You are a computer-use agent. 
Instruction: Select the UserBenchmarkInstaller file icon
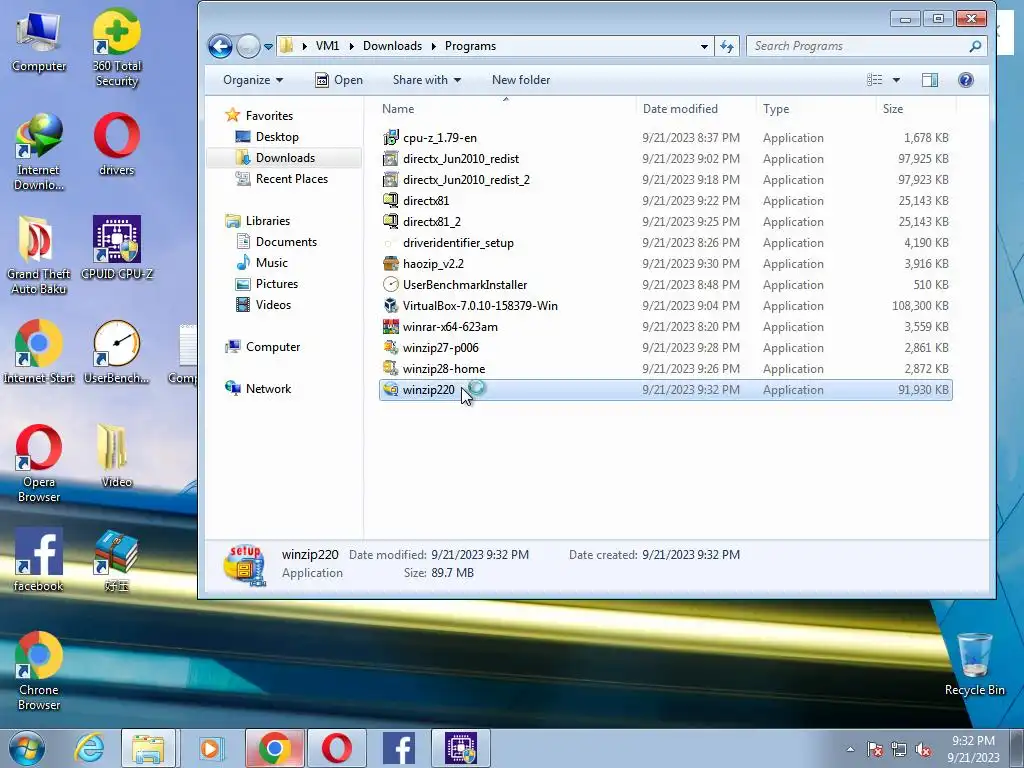(x=391, y=285)
